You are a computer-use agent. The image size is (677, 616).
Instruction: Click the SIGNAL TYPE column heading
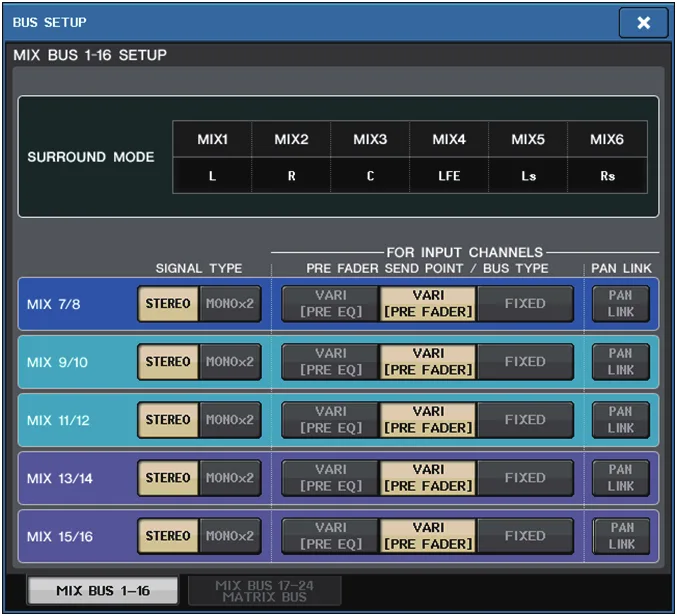(x=199, y=268)
